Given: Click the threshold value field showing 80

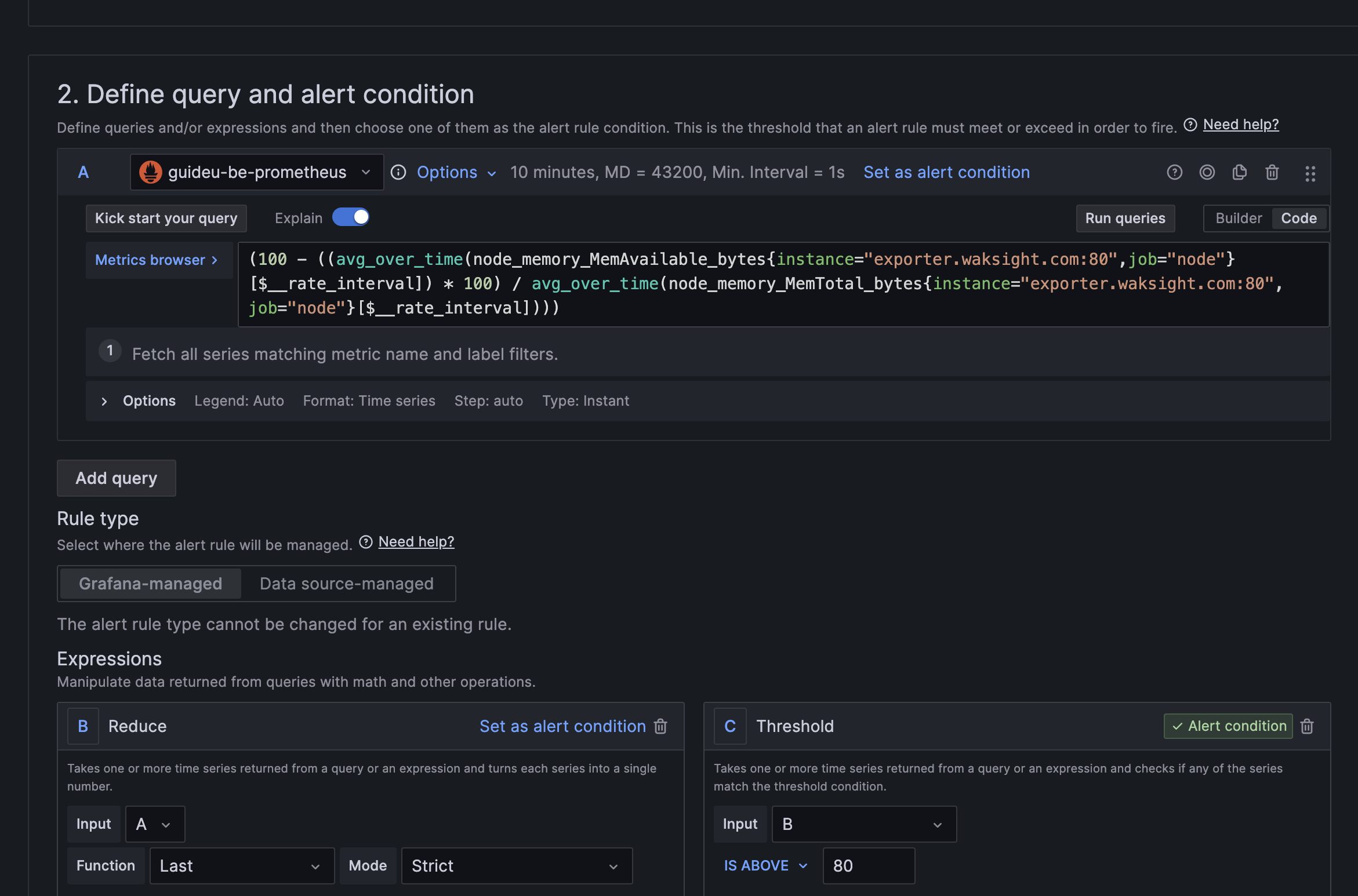Looking at the screenshot, I should (868, 866).
